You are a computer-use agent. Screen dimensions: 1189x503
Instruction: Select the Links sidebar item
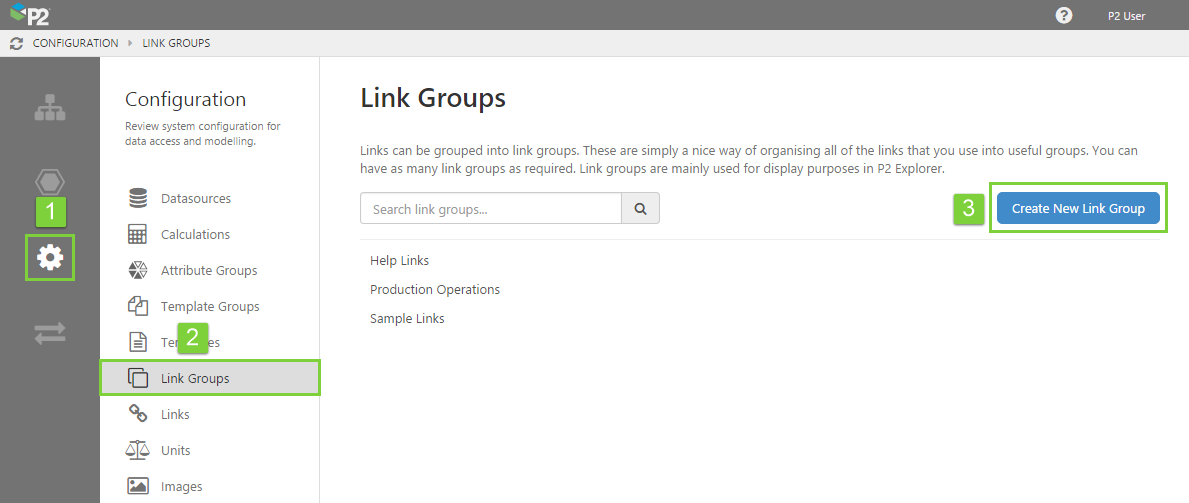(x=175, y=415)
